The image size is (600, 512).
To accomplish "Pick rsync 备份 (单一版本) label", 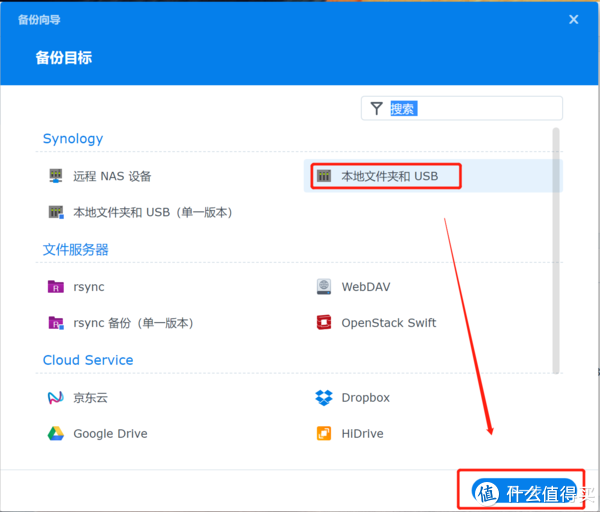I will pos(133,323).
